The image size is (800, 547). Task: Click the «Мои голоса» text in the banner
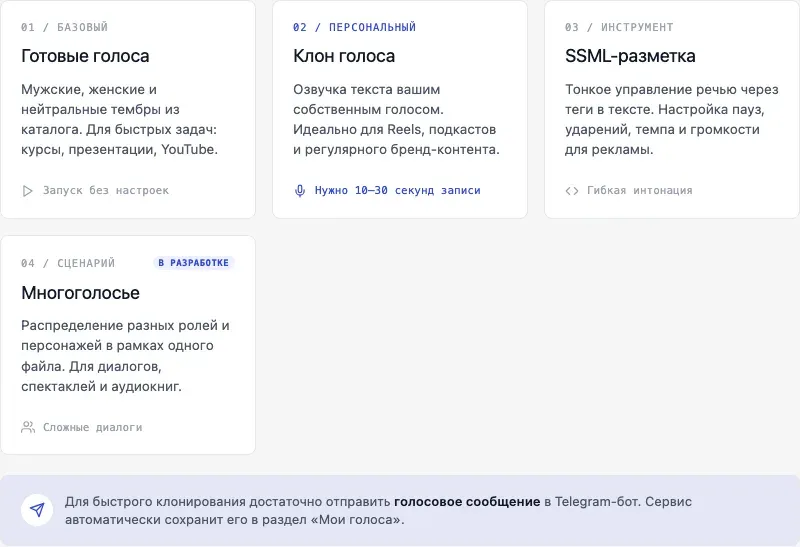[355, 520]
